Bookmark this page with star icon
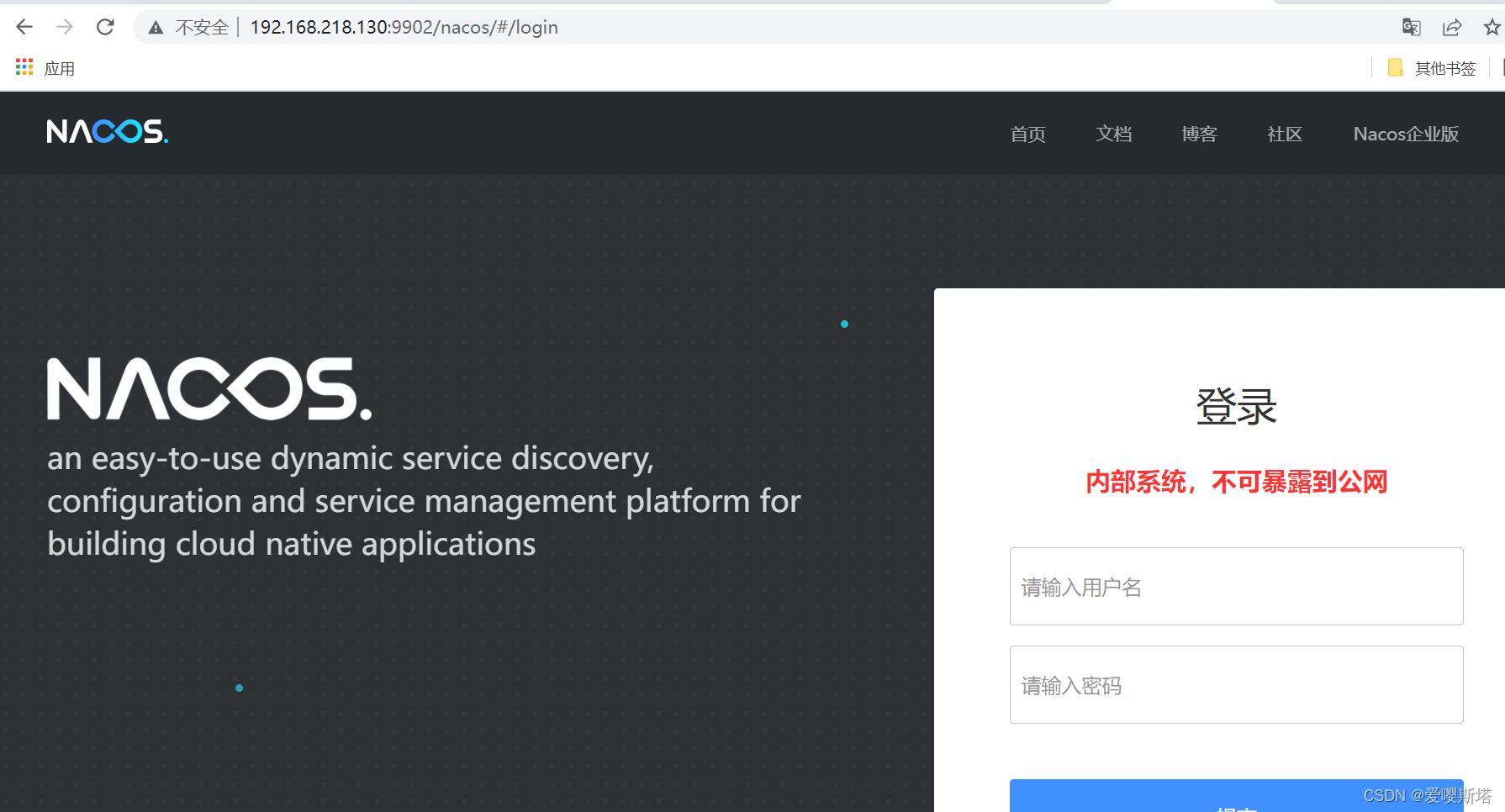The height and width of the screenshot is (812, 1505). 1492,27
